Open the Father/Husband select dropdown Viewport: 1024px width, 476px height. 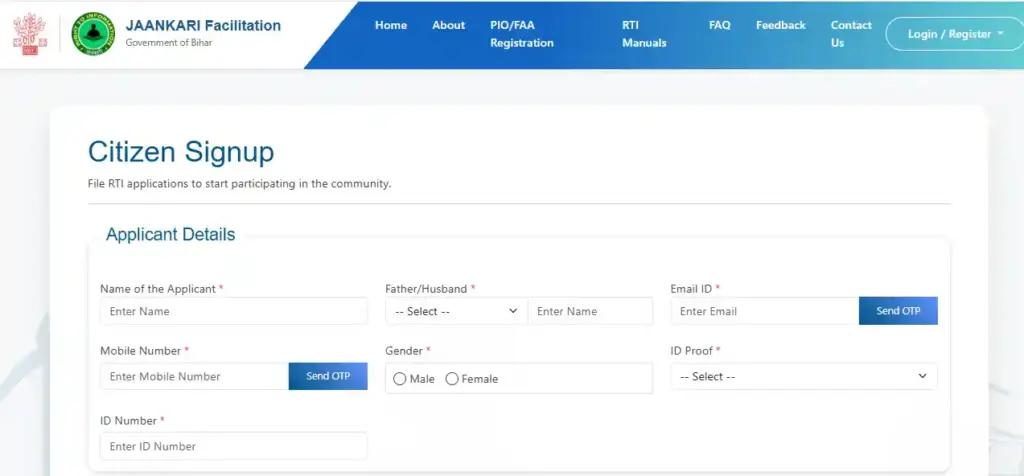click(456, 311)
